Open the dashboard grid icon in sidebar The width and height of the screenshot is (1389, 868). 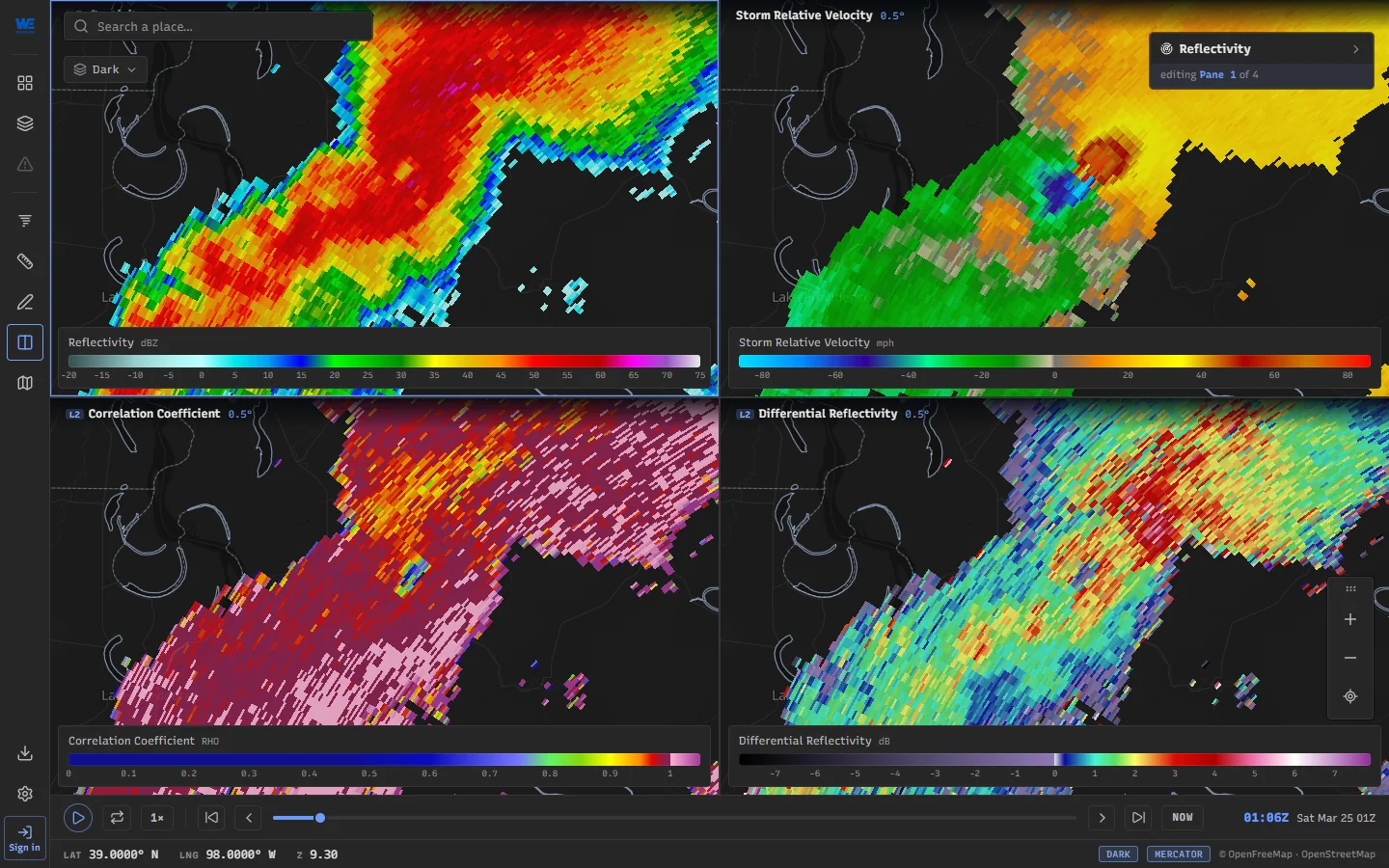[x=25, y=83]
